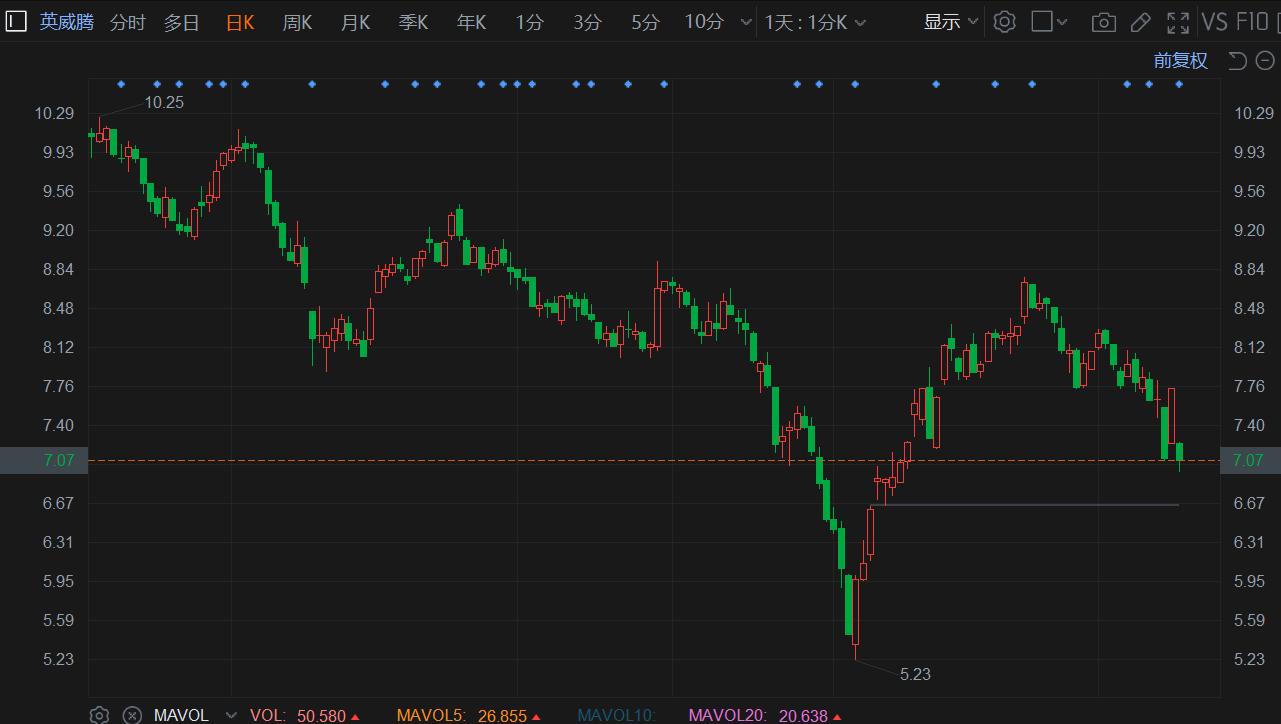
Task: Toggle the MAVOL20 line visibility
Action: (726, 715)
